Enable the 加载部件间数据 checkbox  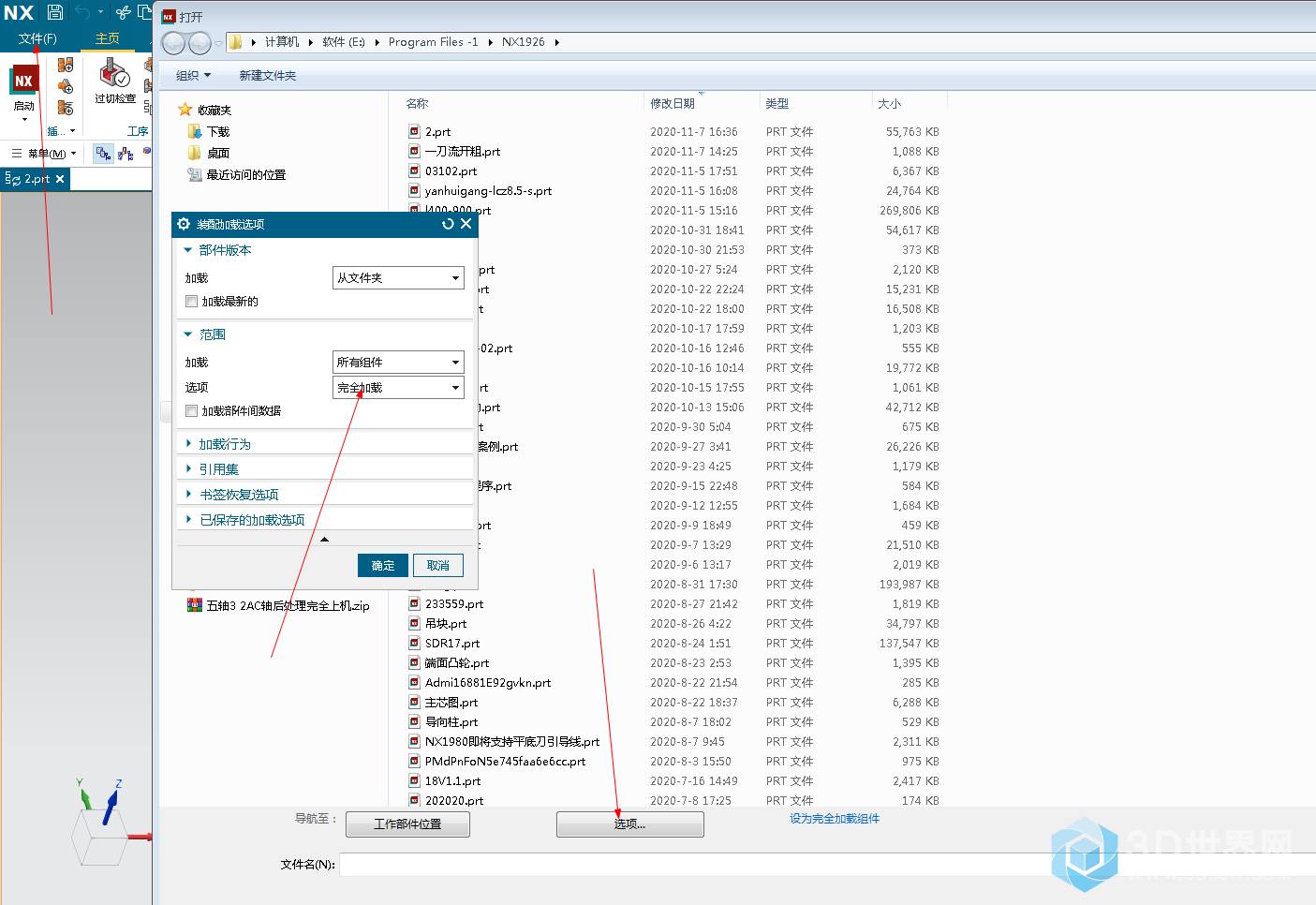pos(192,411)
